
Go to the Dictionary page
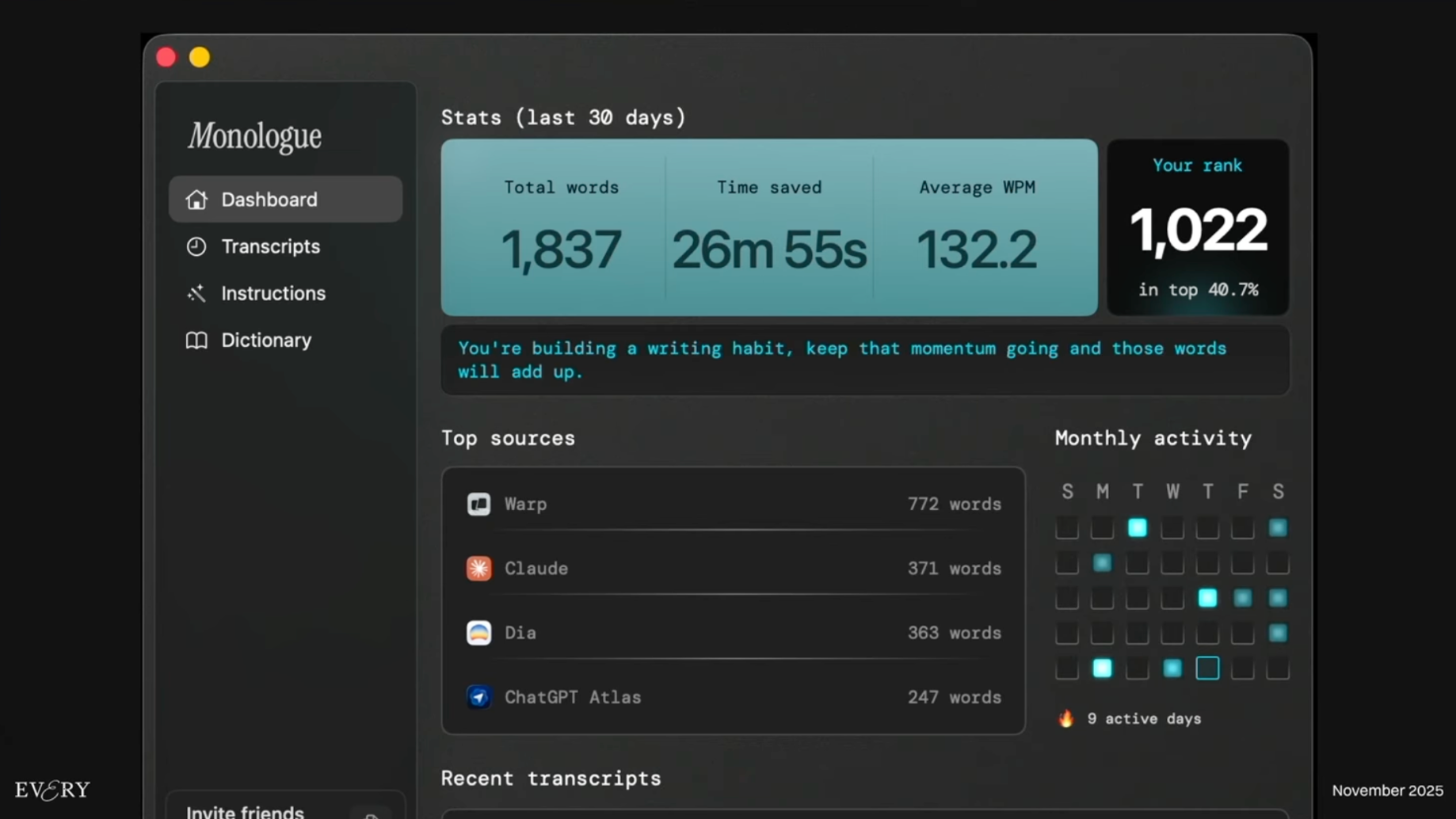point(266,340)
